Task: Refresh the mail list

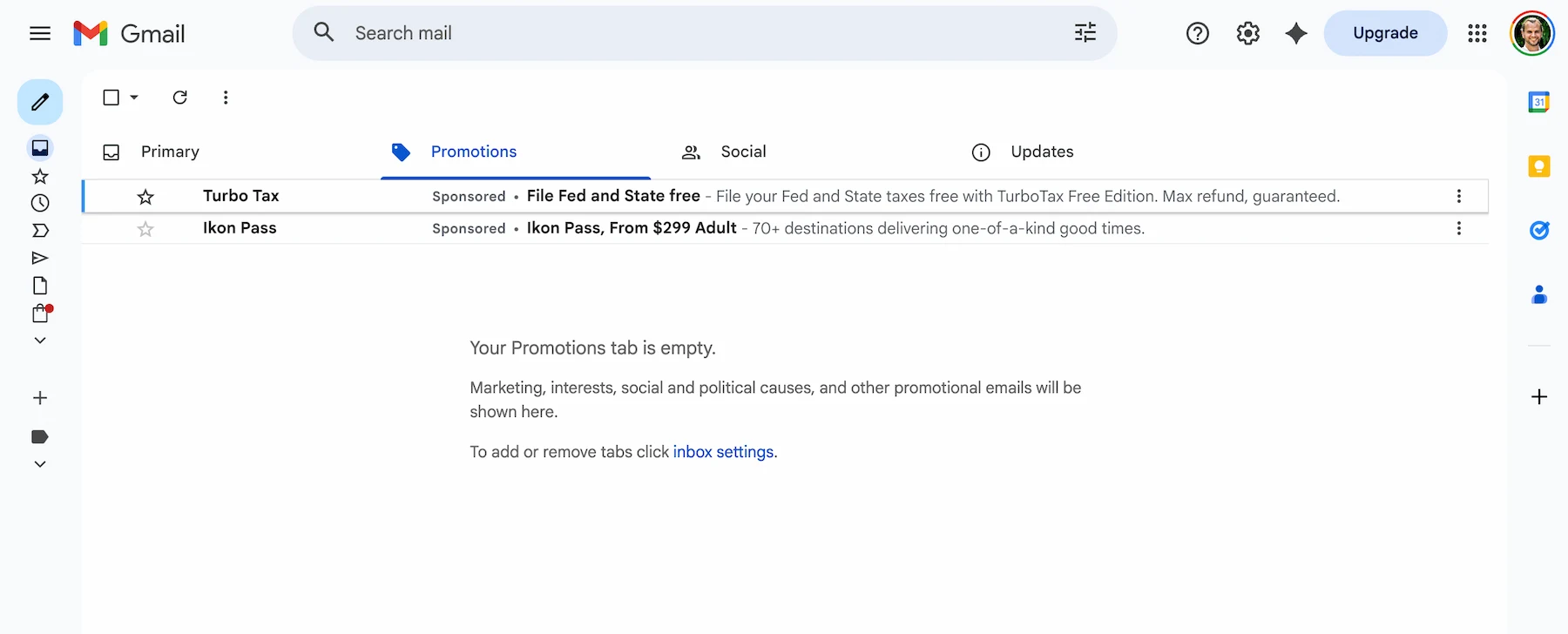Action: (x=180, y=98)
